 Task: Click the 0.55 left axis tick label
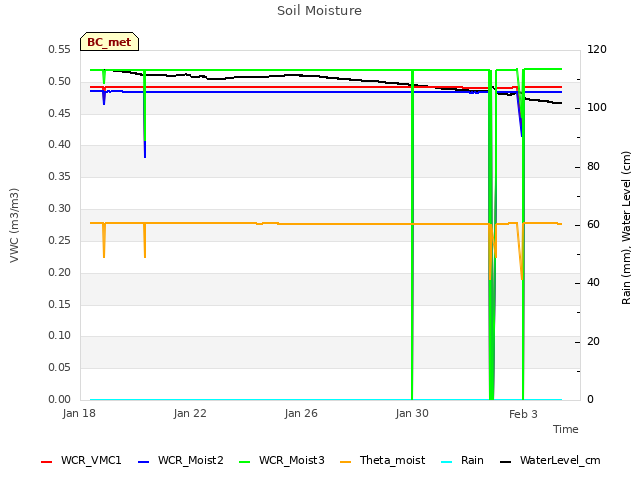pyautogui.click(x=60, y=49)
